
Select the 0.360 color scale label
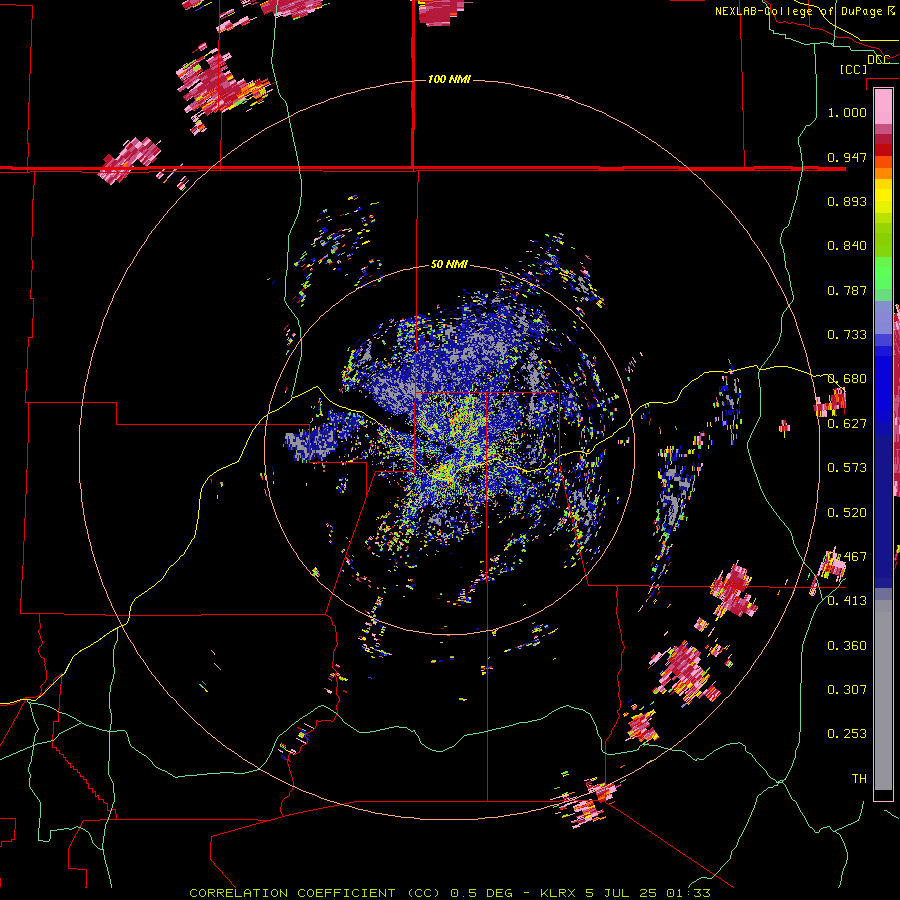(847, 646)
